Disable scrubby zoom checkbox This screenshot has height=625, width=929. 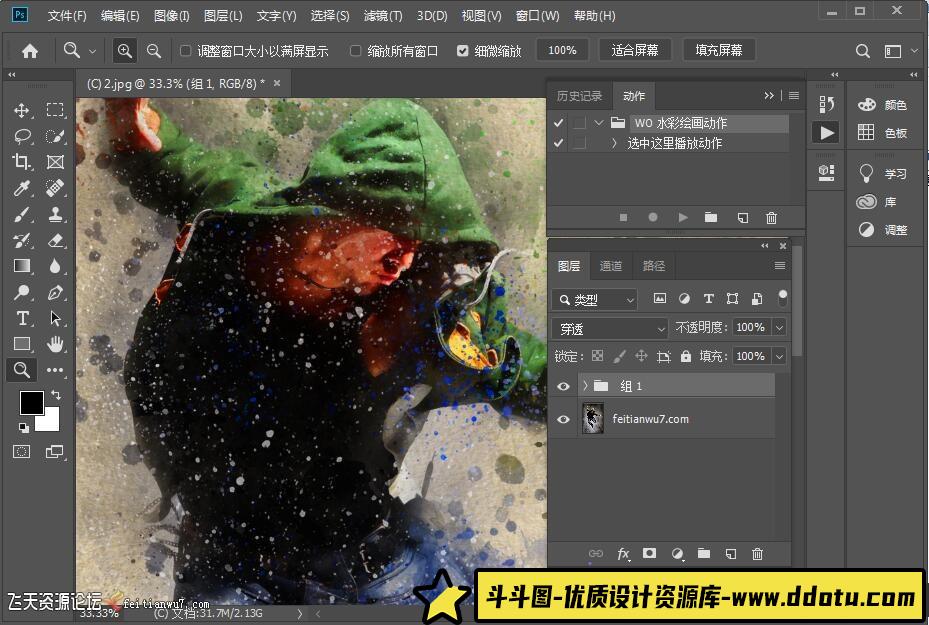coord(463,51)
